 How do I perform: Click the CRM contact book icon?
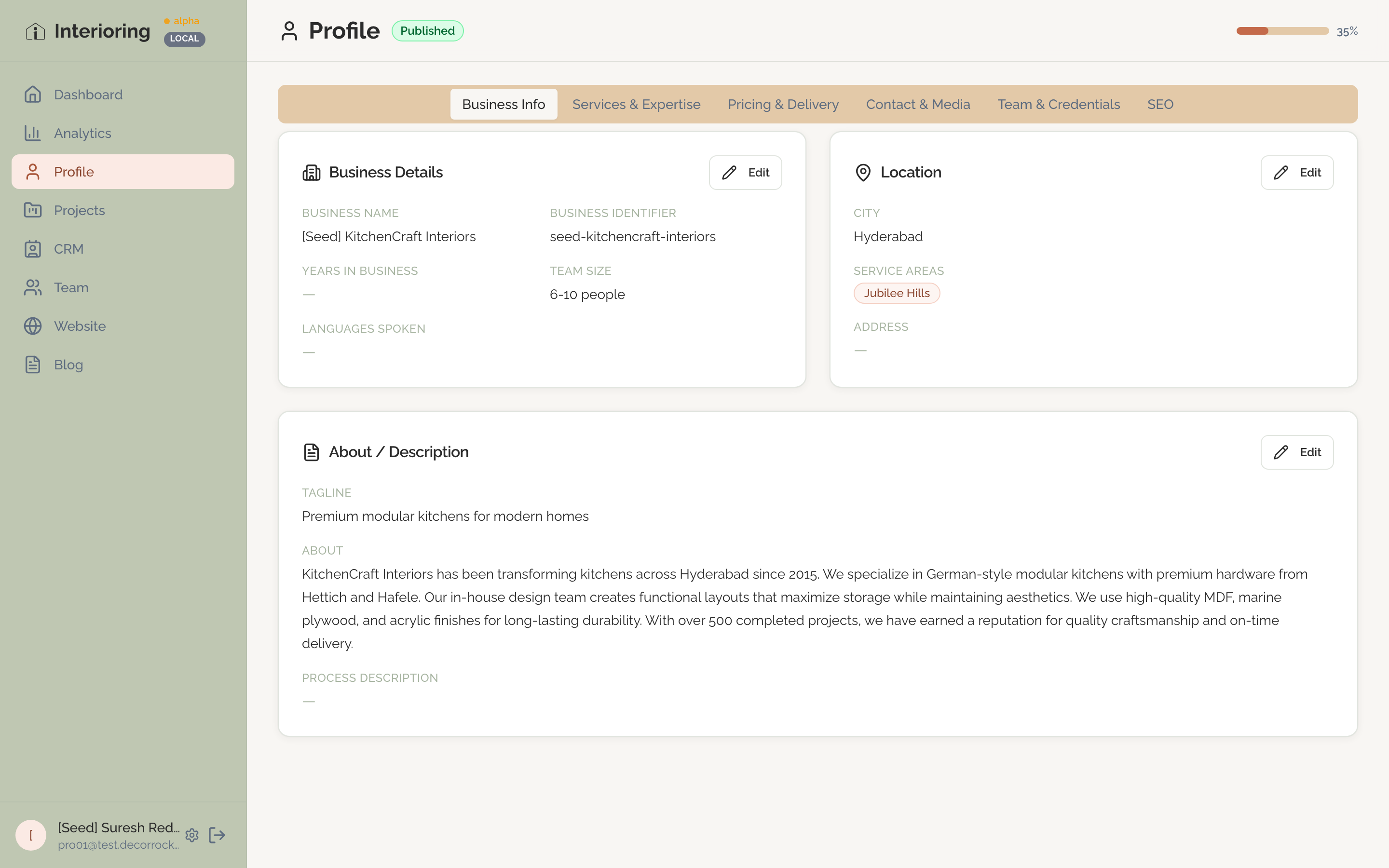pyautogui.click(x=33, y=248)
